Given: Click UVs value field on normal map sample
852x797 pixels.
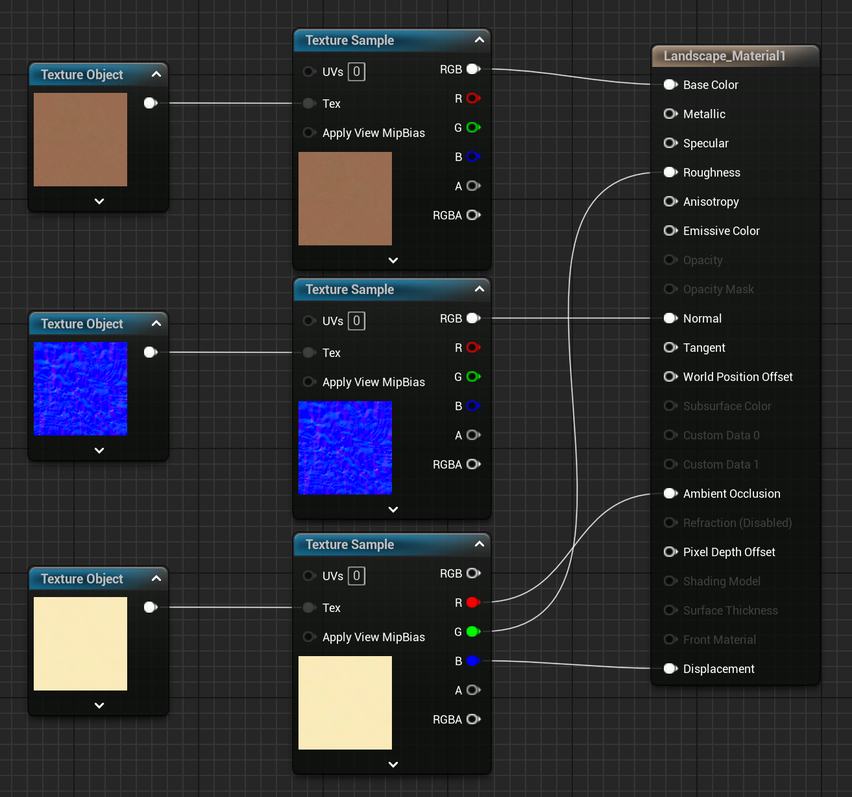Looking at the screenshot, I should point(356,321).
